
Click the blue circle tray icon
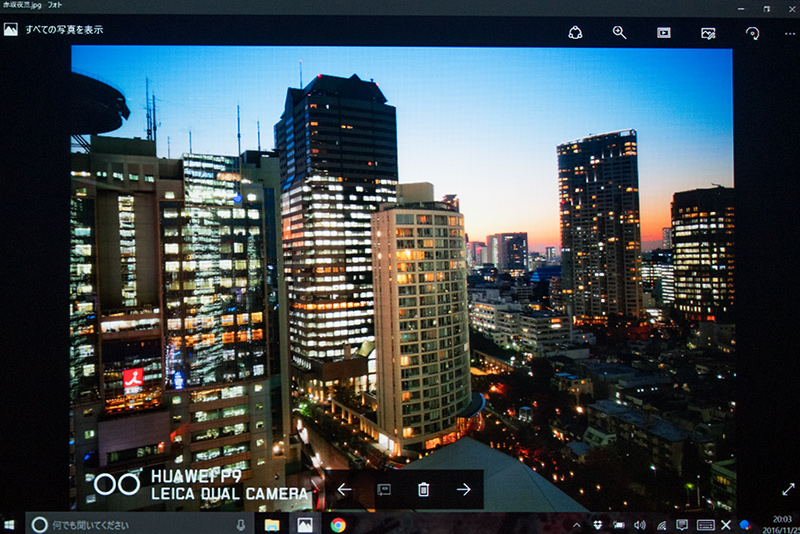(x=744, y=525)
